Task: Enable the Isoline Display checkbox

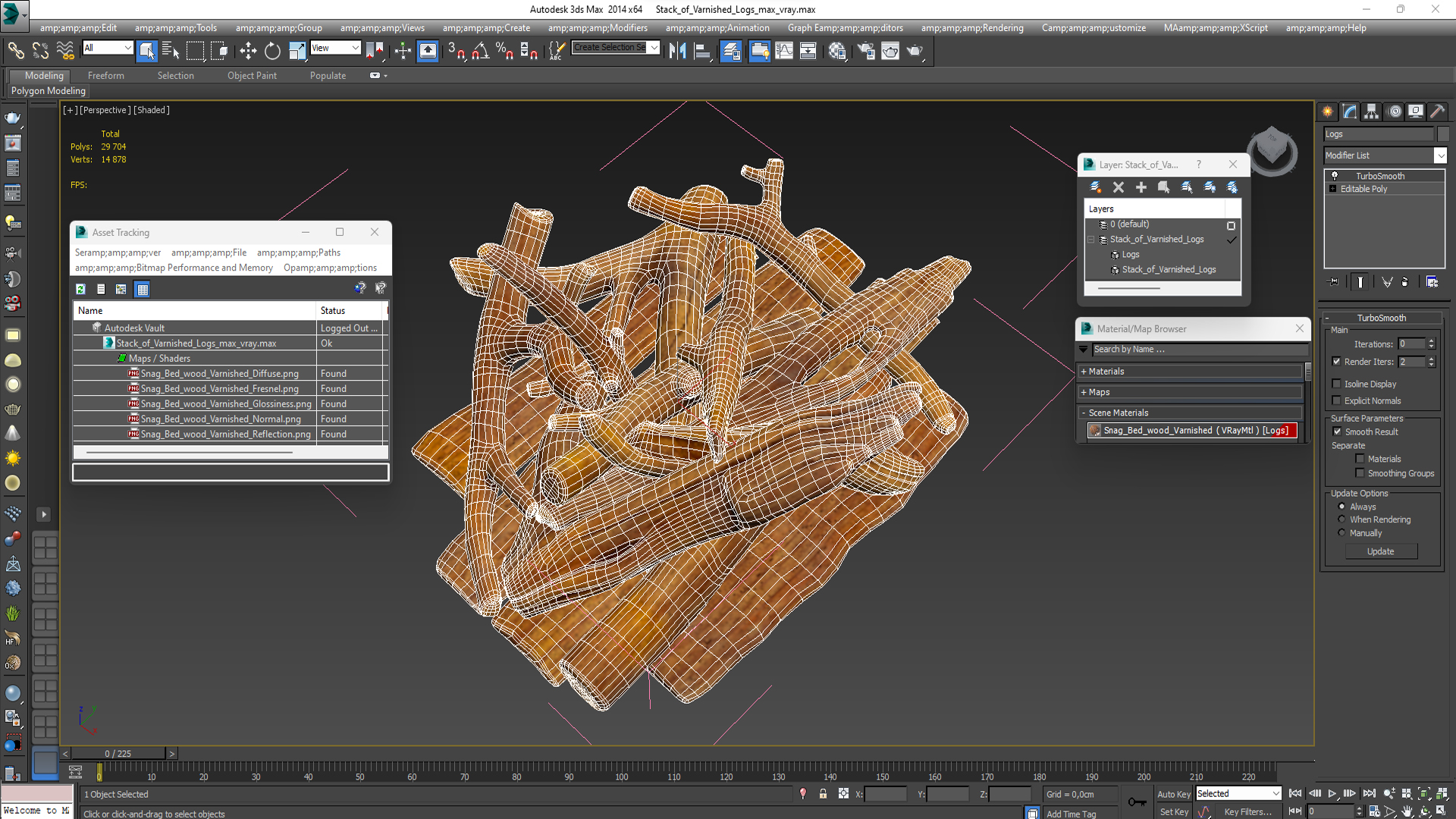Action: click(1337, 384)
